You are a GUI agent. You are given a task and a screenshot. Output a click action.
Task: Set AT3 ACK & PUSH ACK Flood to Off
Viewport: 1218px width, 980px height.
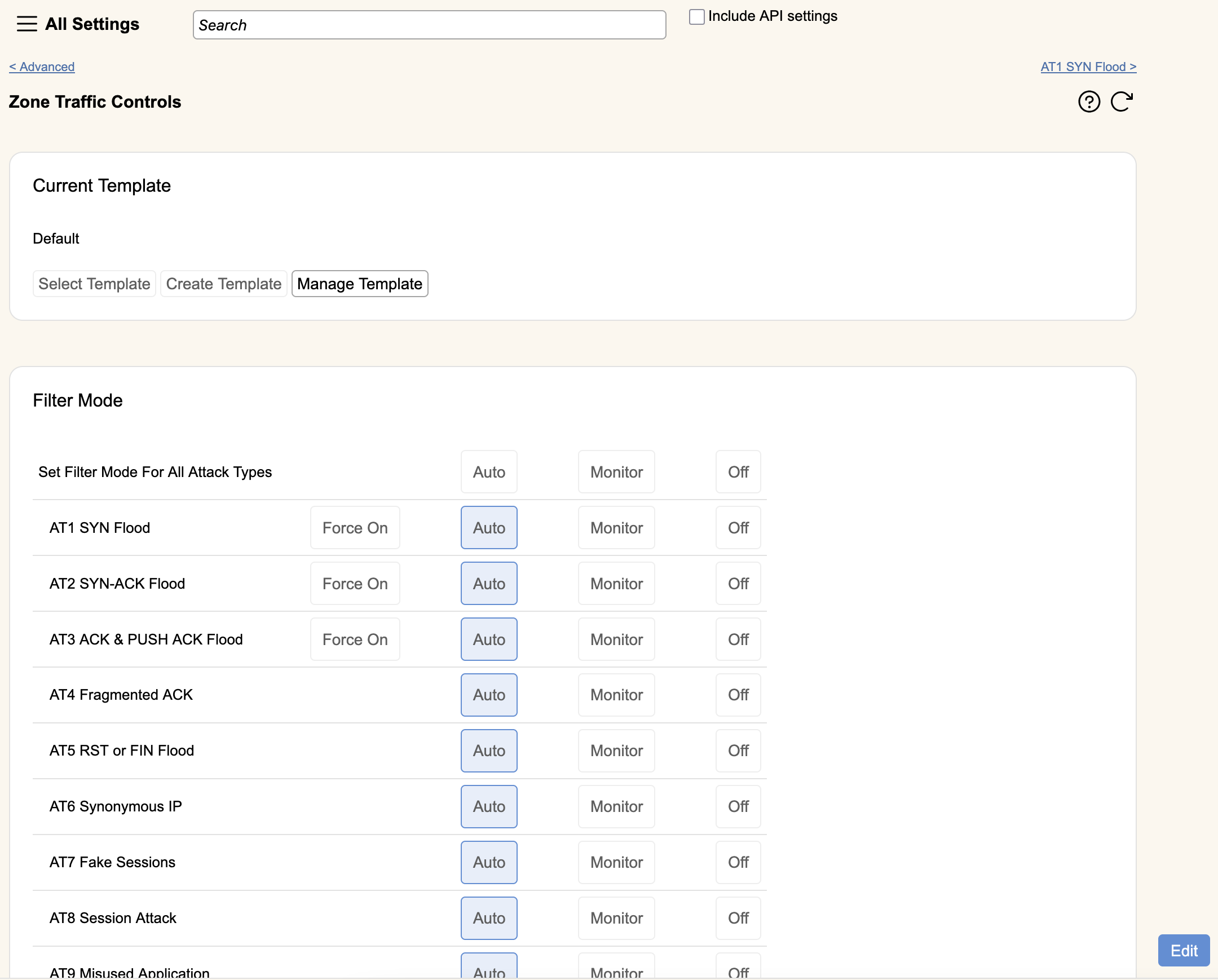coord(738,639)
